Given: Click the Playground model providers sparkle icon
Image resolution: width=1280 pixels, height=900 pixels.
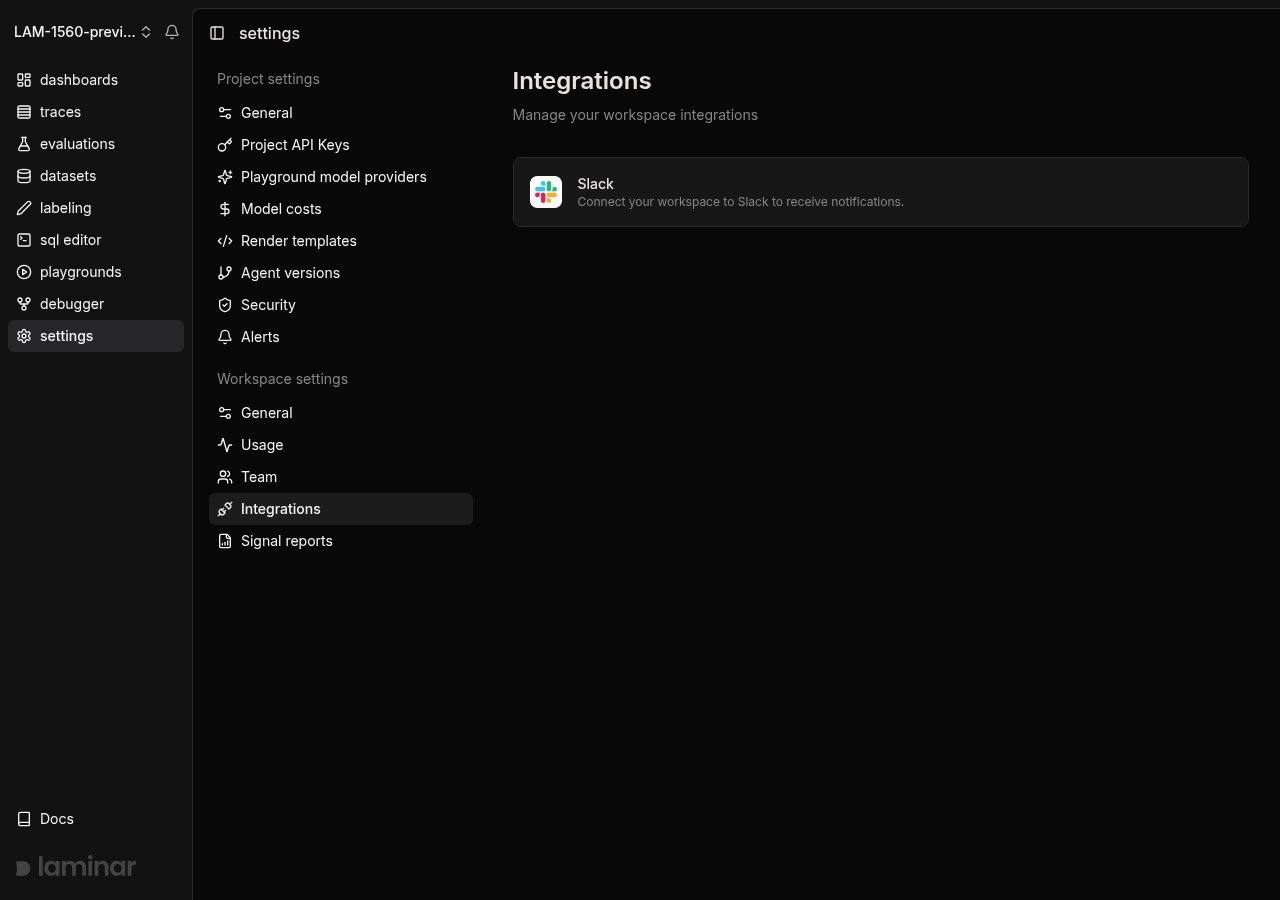Looking at the screenshot, I should (225, 177).
